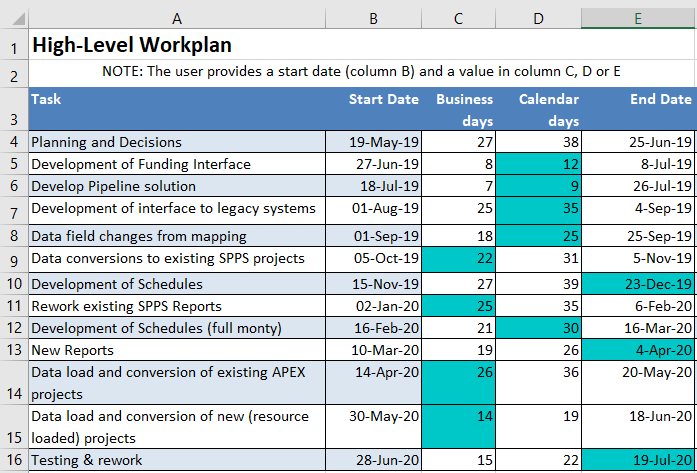Click end date cell 19-Jul-20

pos(638,460)
